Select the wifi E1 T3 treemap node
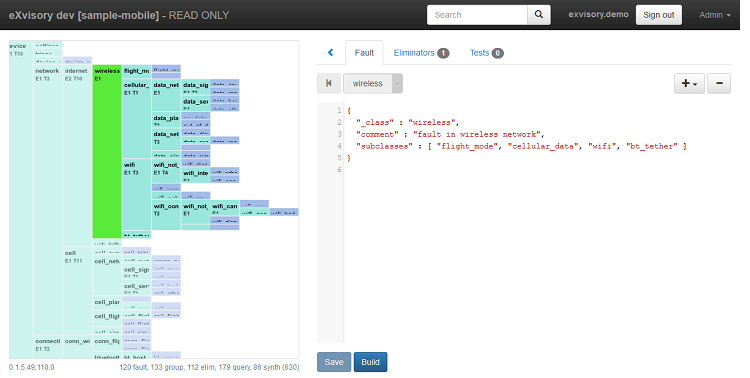Viewport: 750px width, 378px height. tap(136, 195)
